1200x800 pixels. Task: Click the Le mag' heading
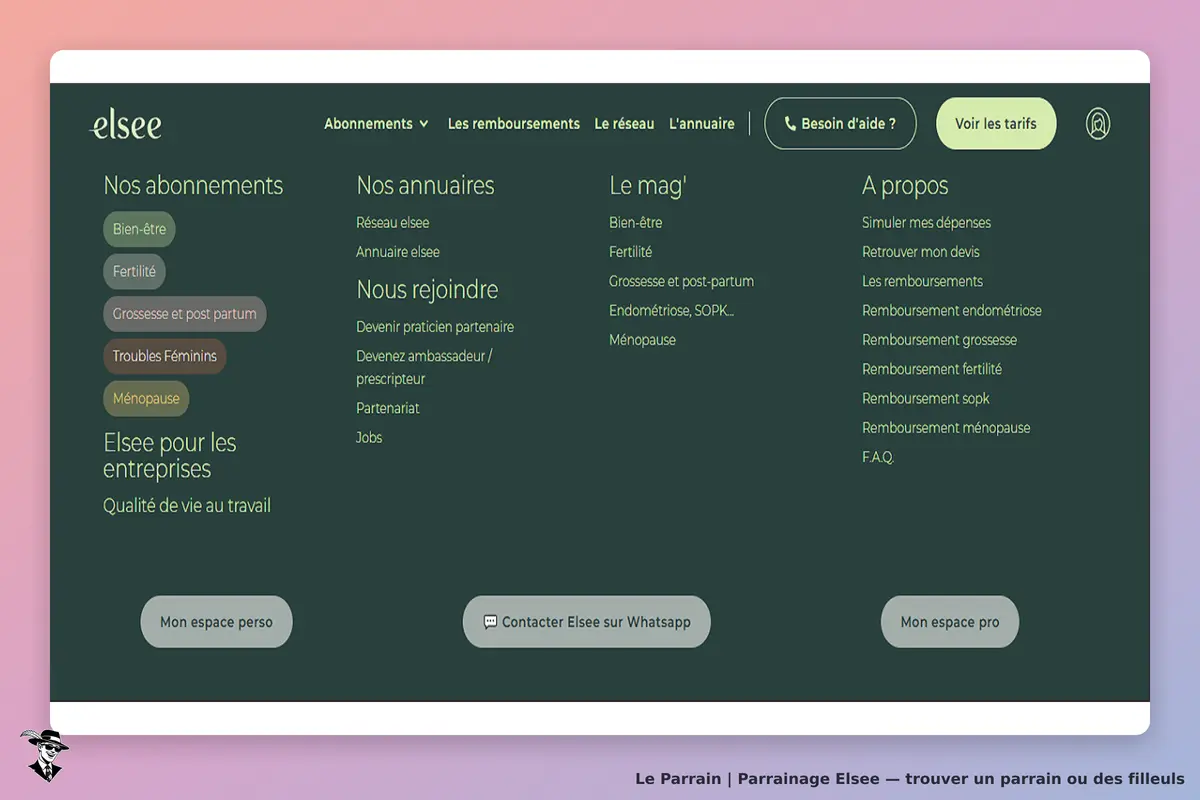click(648, 185)
